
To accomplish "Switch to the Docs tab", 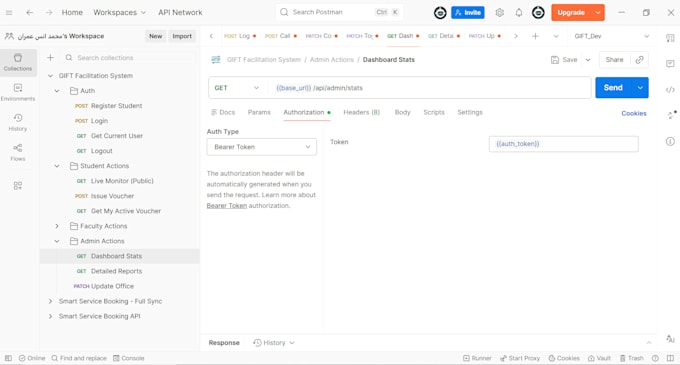I will (x=223, y=112).
